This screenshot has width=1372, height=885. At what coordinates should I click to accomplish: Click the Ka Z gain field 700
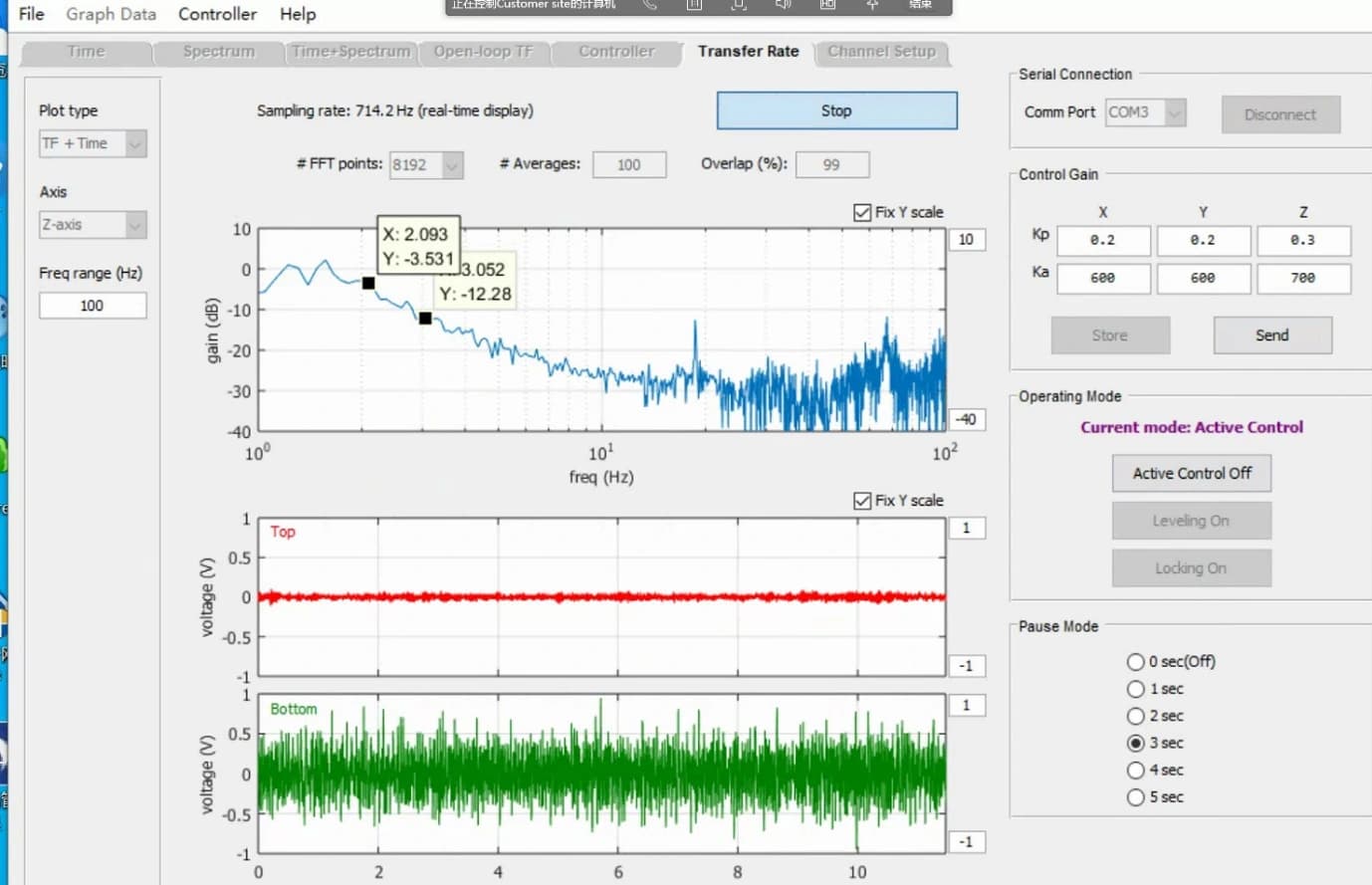click(x=1303, y=278)
